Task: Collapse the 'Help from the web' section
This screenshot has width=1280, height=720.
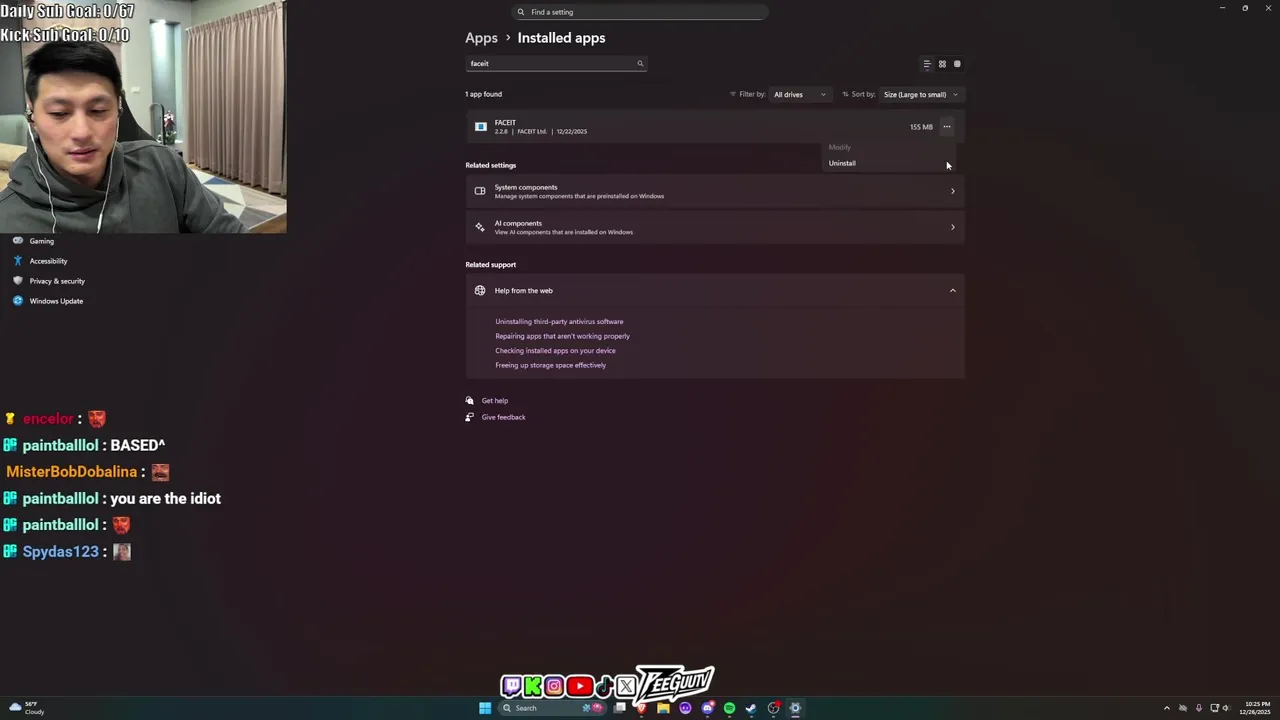Action: [x=952, y=291]
